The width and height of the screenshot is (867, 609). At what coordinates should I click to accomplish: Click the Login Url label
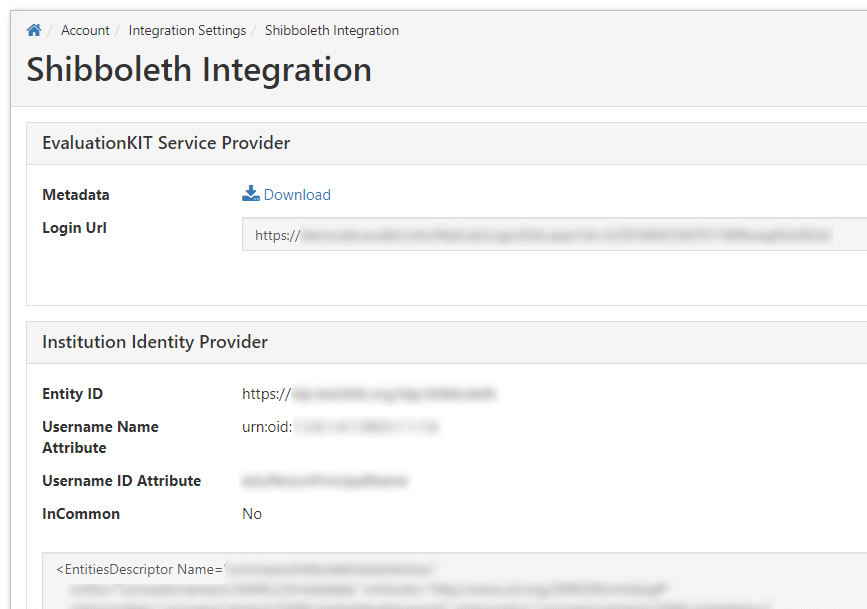pos(74,228)
